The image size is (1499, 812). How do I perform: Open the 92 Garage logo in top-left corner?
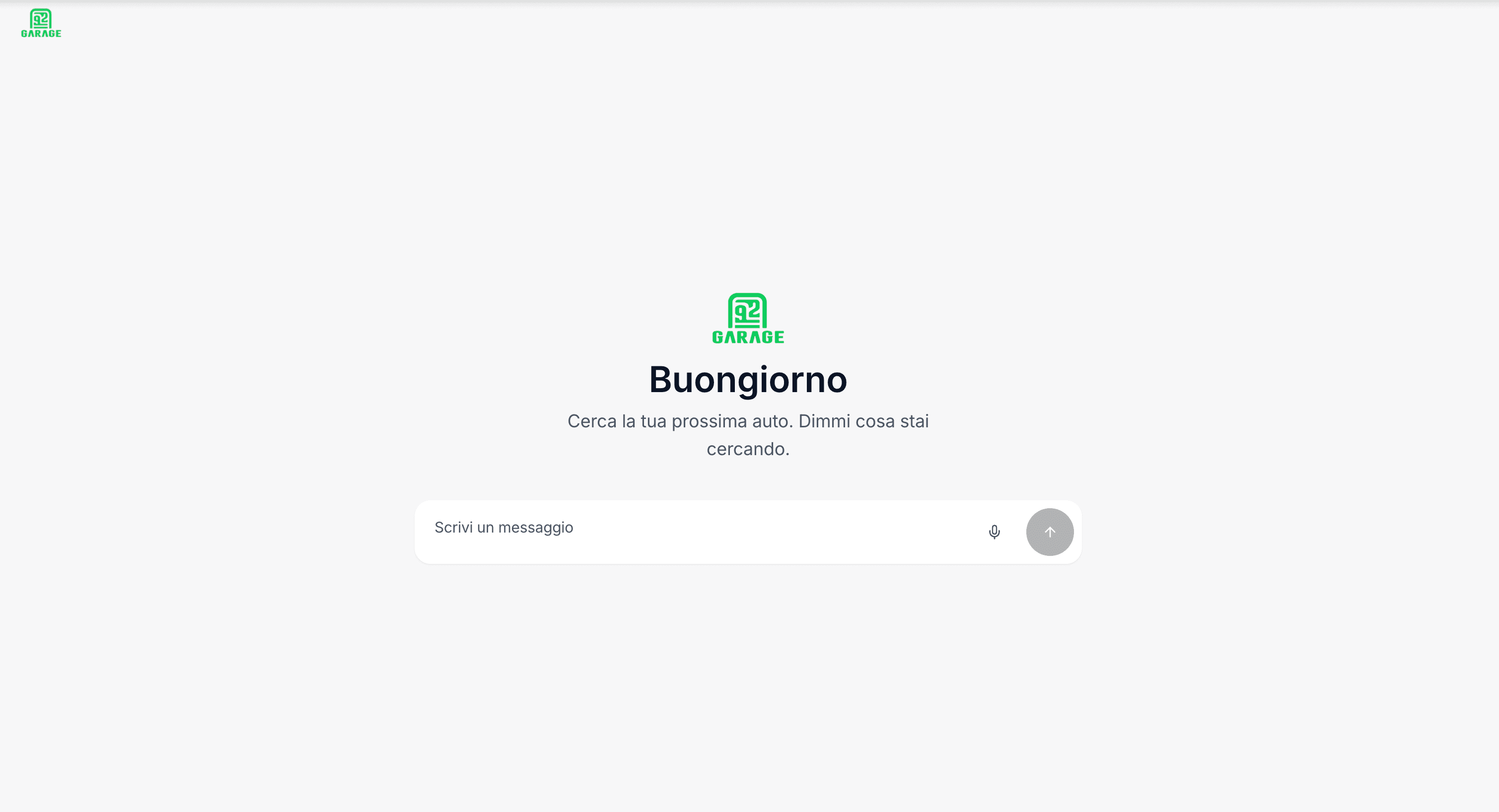[x=41, y=23]
